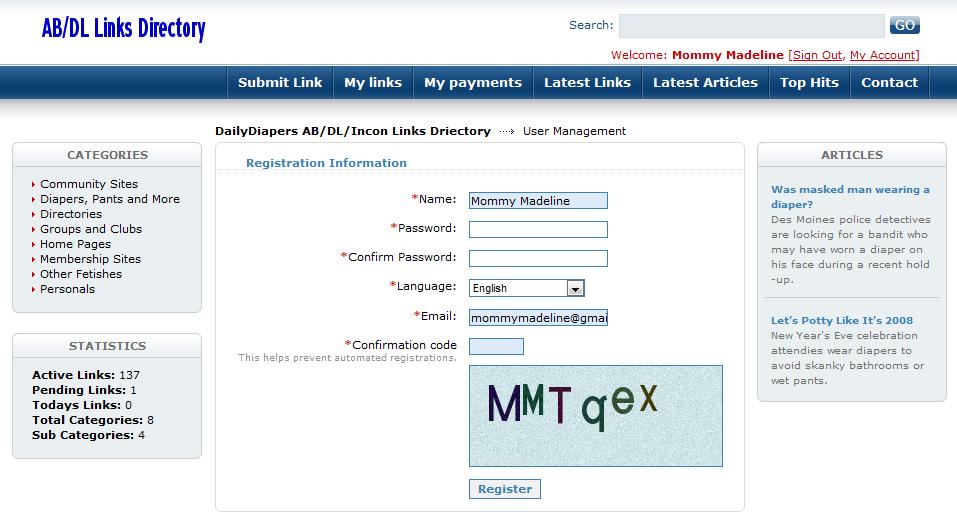View Latest Links in navigation bar
This screenshot has width=957, height=516.
point(587,82)
